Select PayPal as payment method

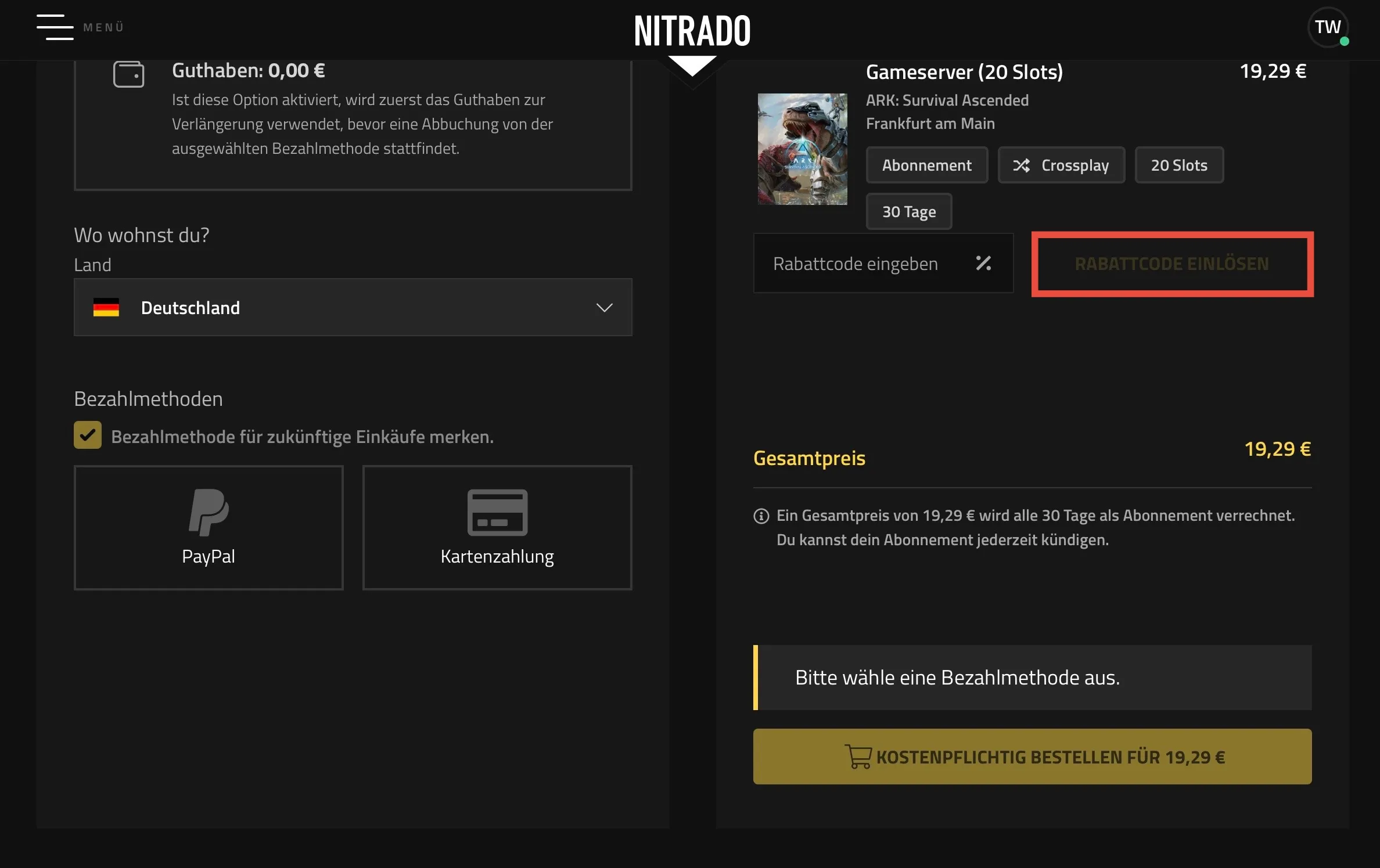[208, 527]
